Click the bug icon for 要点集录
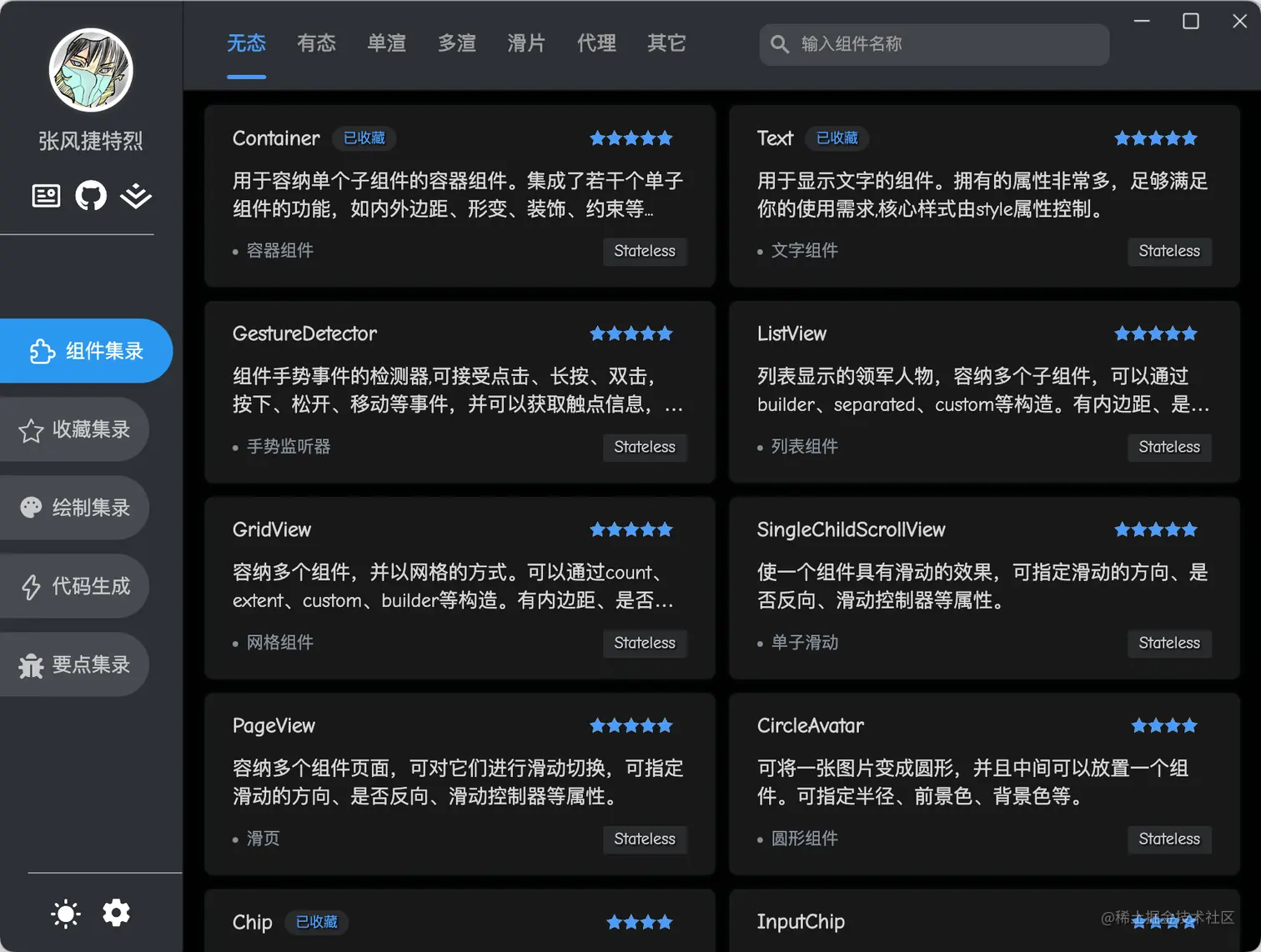Image resolution: width=1261 pixels, height=952 pixels. pos(31,665)
